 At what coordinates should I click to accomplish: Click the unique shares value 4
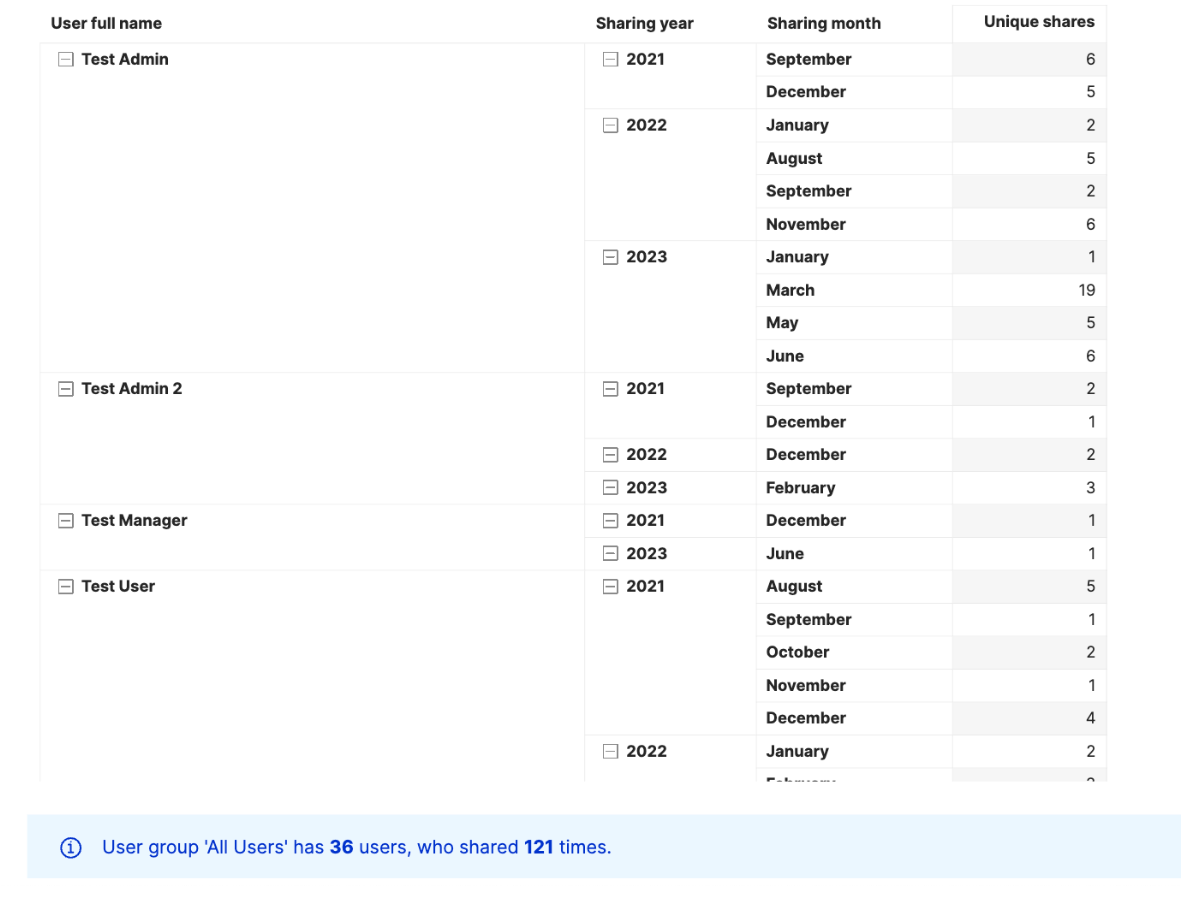[1090, 718]
